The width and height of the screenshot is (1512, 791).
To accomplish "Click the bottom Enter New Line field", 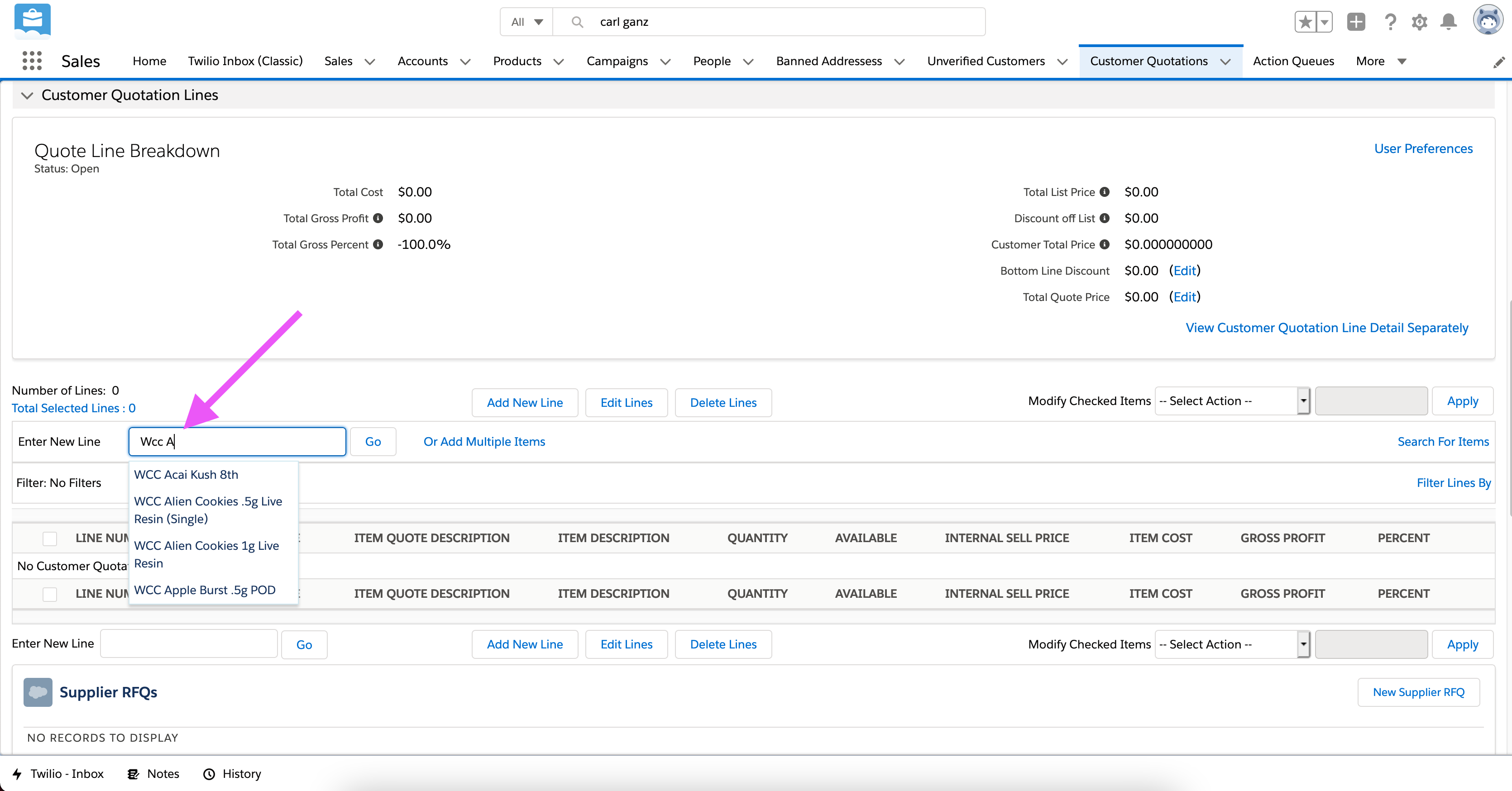I will coord(188,644).
